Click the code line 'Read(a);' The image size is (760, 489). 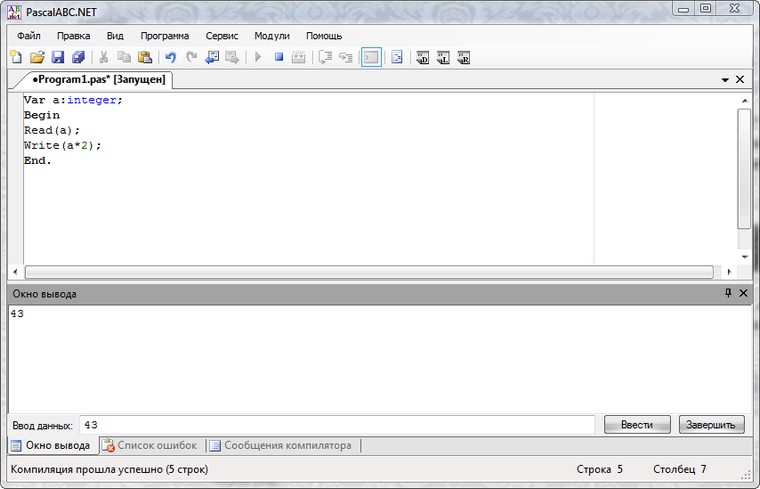(x=52, y=130)
